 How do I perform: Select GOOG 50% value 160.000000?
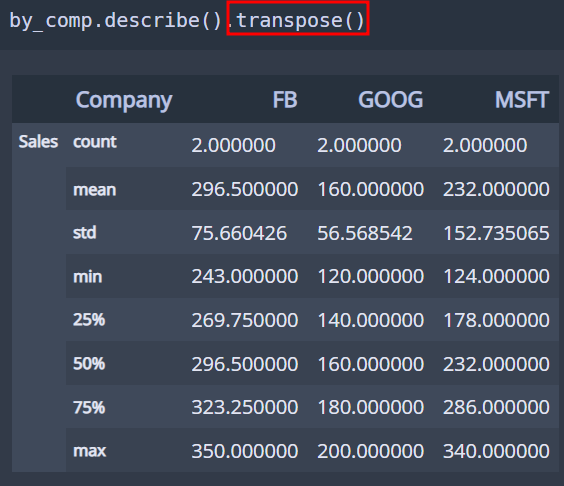pos(370,364)
